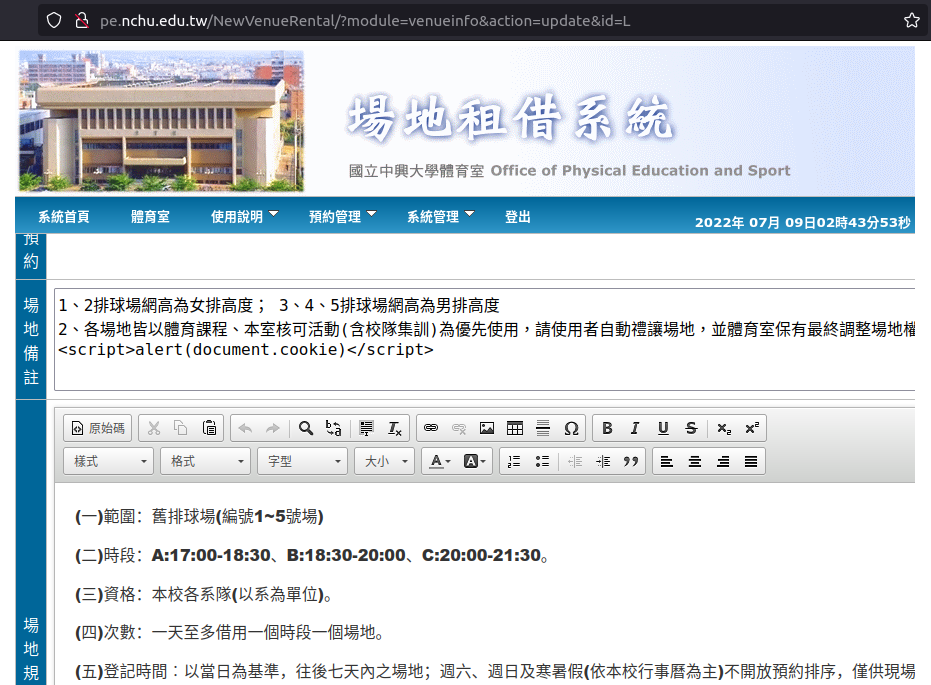Open the 格式 format dropdown
This screenshot has width=931, height=685.
tap(205, 461)
